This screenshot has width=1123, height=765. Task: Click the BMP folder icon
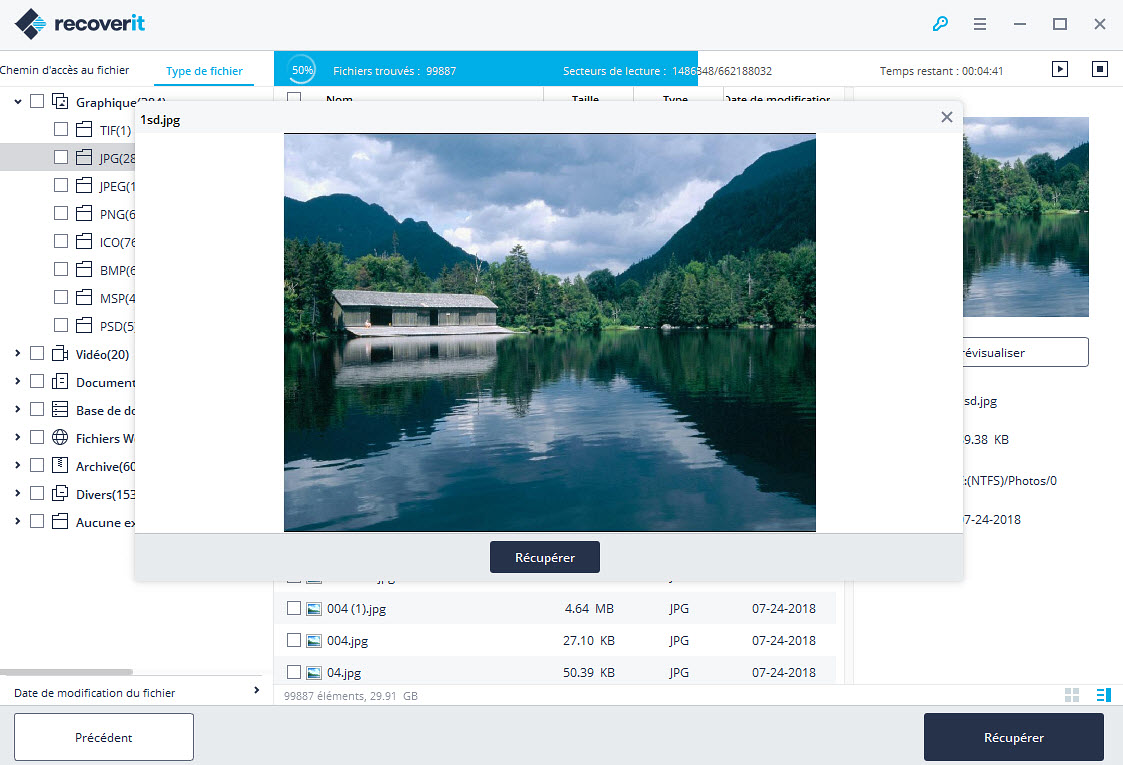[84, 269]
